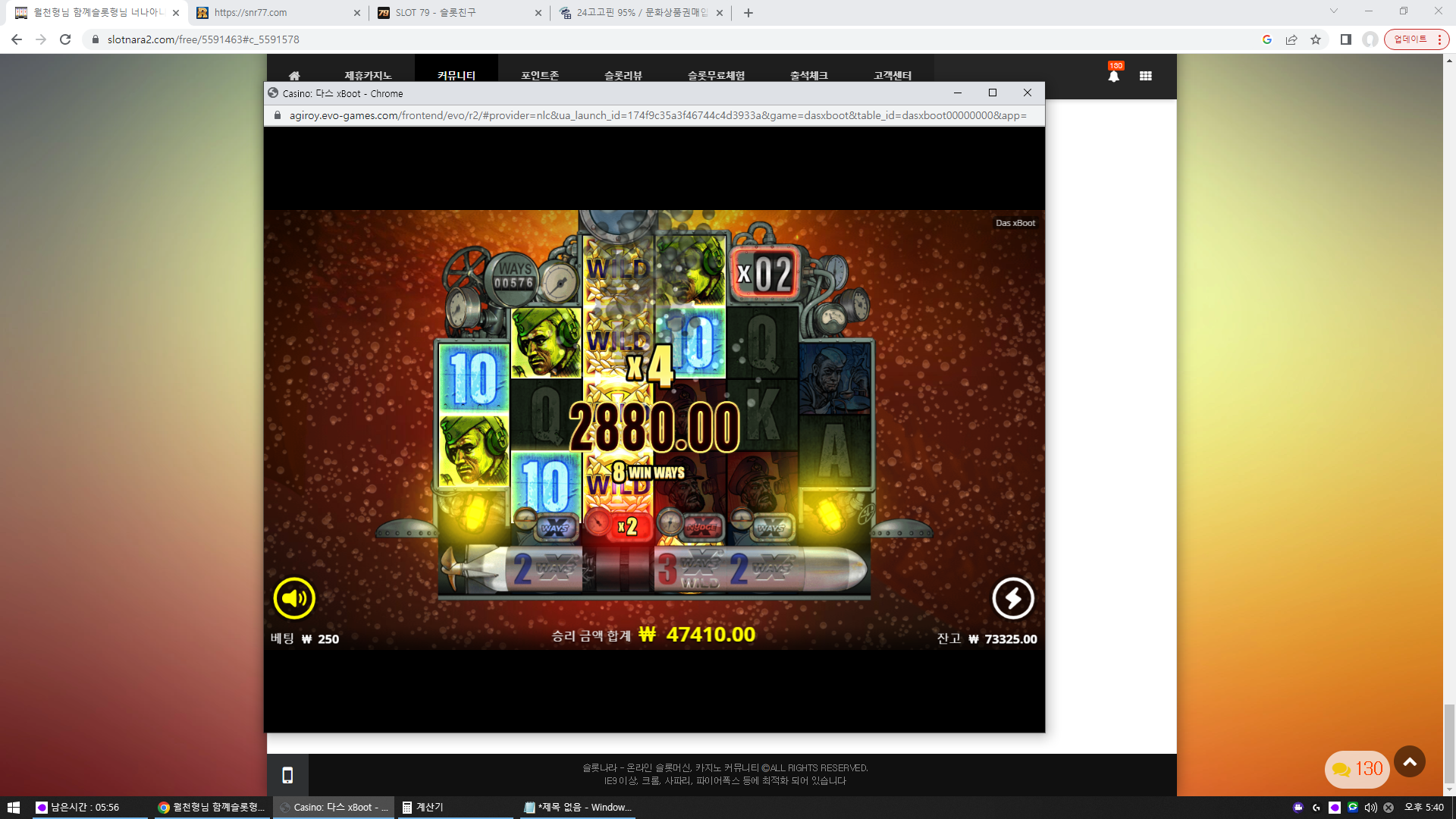Open the 고객센터 menu
The width and height of the screenshot is (1456, 819).
pyautogui.click(x=893, y=75)
